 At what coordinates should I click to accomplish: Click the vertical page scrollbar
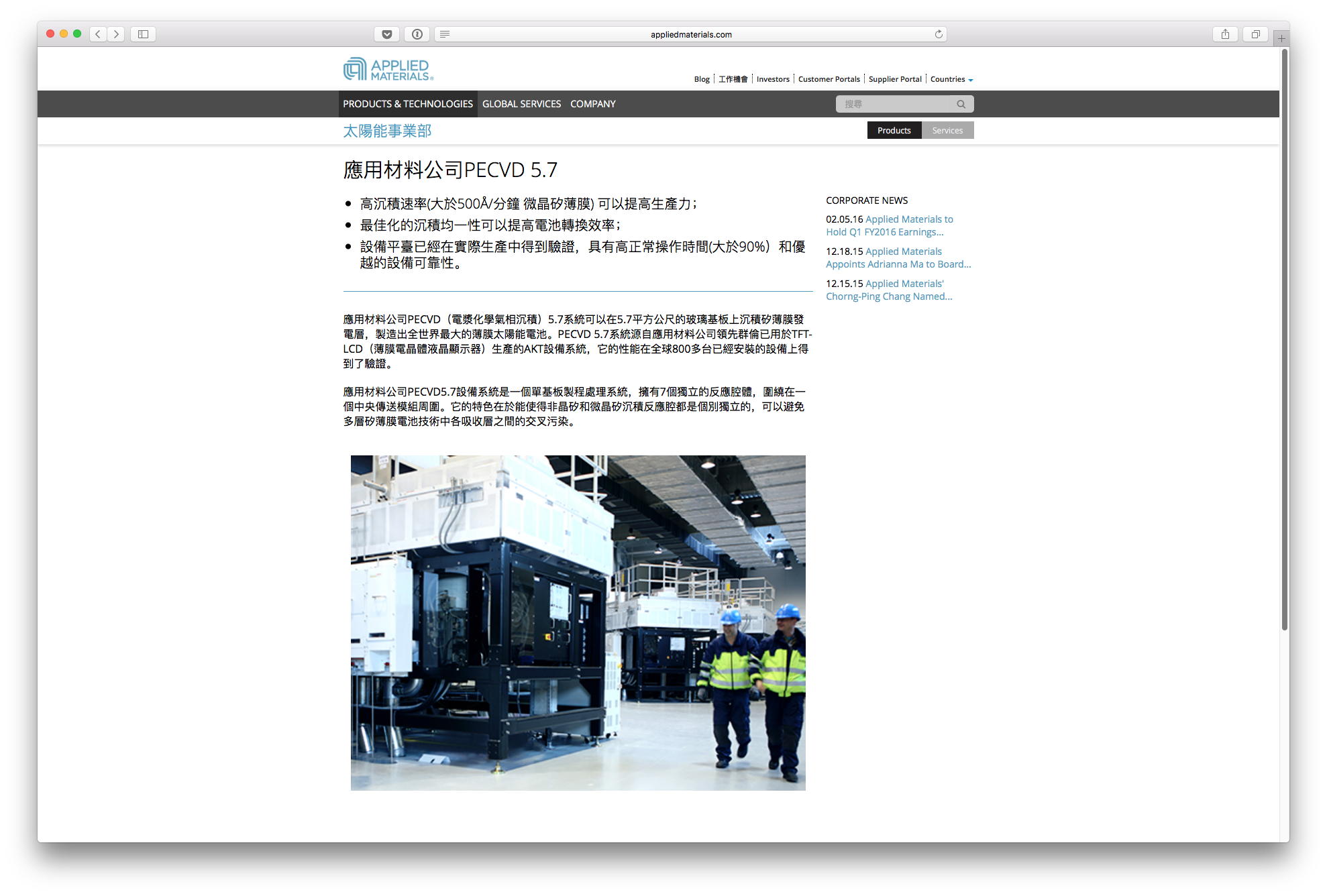1284,339
